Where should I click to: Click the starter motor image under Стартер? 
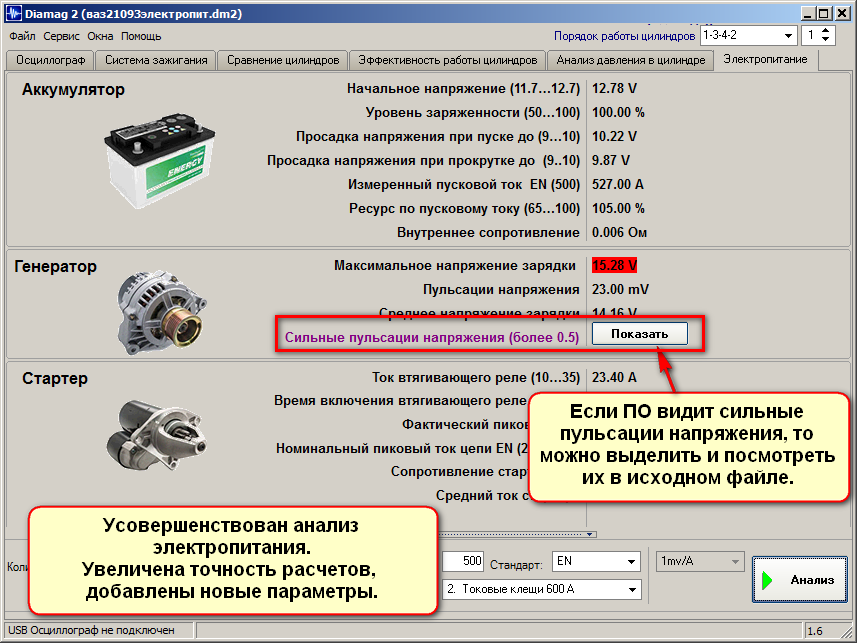pyautogui.click(x=157, y=436)
